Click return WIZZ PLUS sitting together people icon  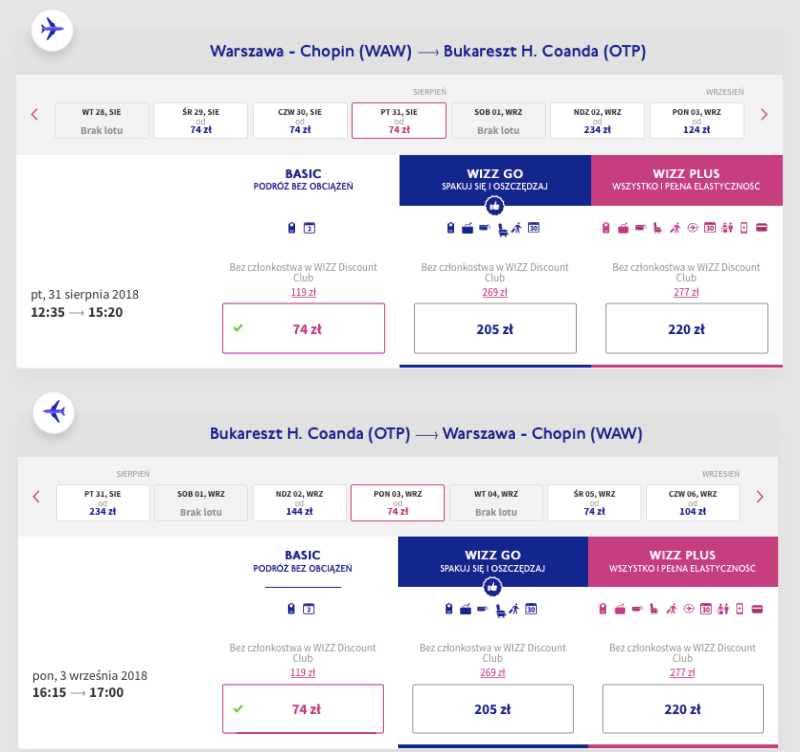click(x=723, y=609)
